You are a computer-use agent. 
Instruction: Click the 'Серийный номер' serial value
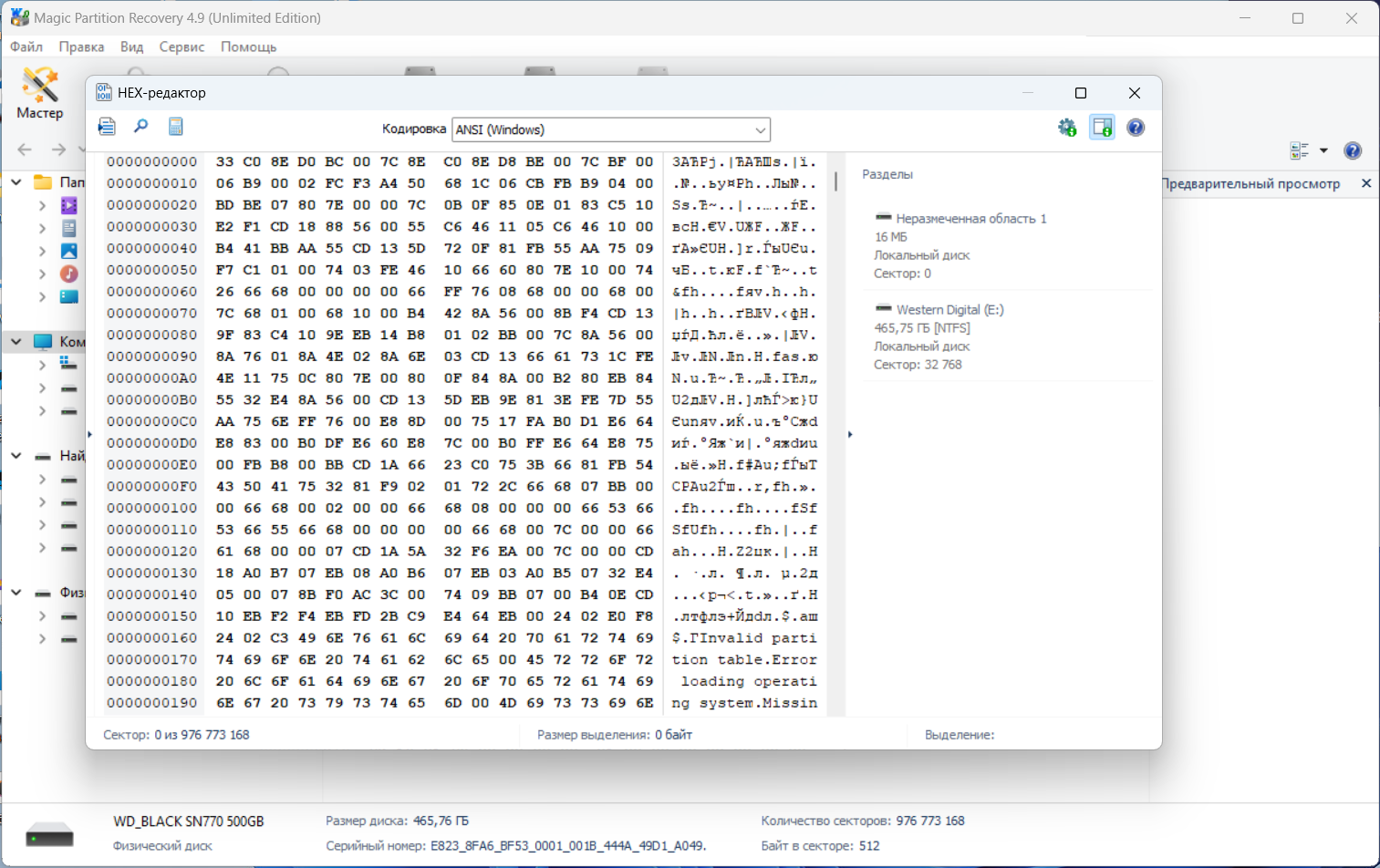pyautogui.click(x=568, y=846)
